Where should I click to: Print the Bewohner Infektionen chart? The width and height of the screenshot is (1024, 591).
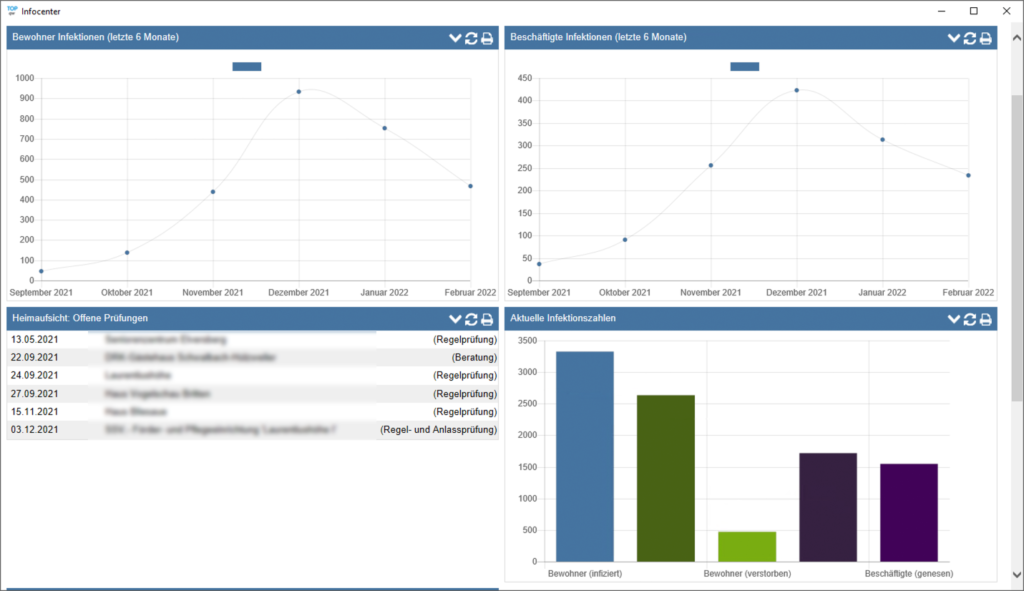(487, 38)
